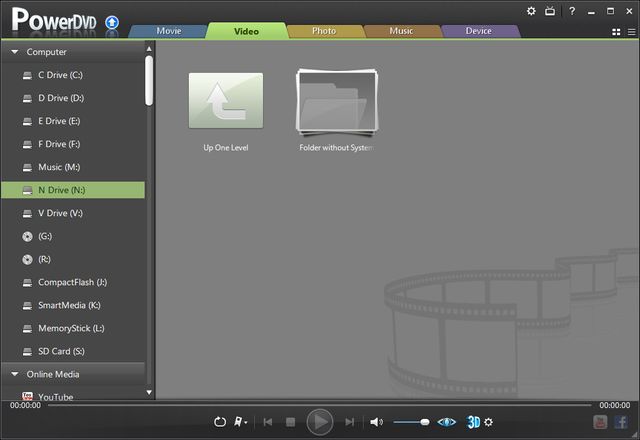Open the Device tab
The image size is (640, 440).
click(x=478, y=31)
